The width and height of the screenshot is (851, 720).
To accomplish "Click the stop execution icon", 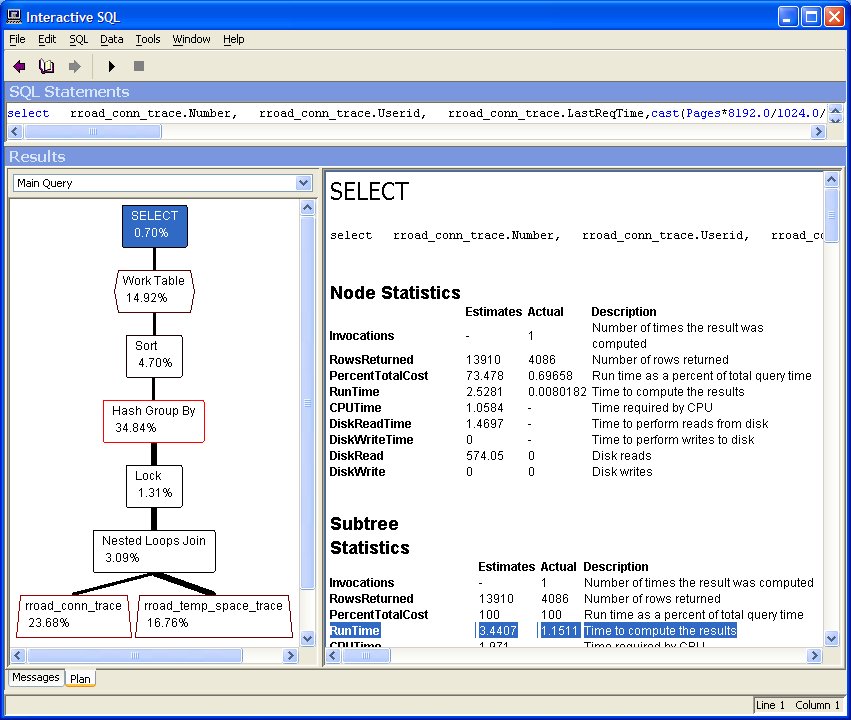I will [138, 64].
